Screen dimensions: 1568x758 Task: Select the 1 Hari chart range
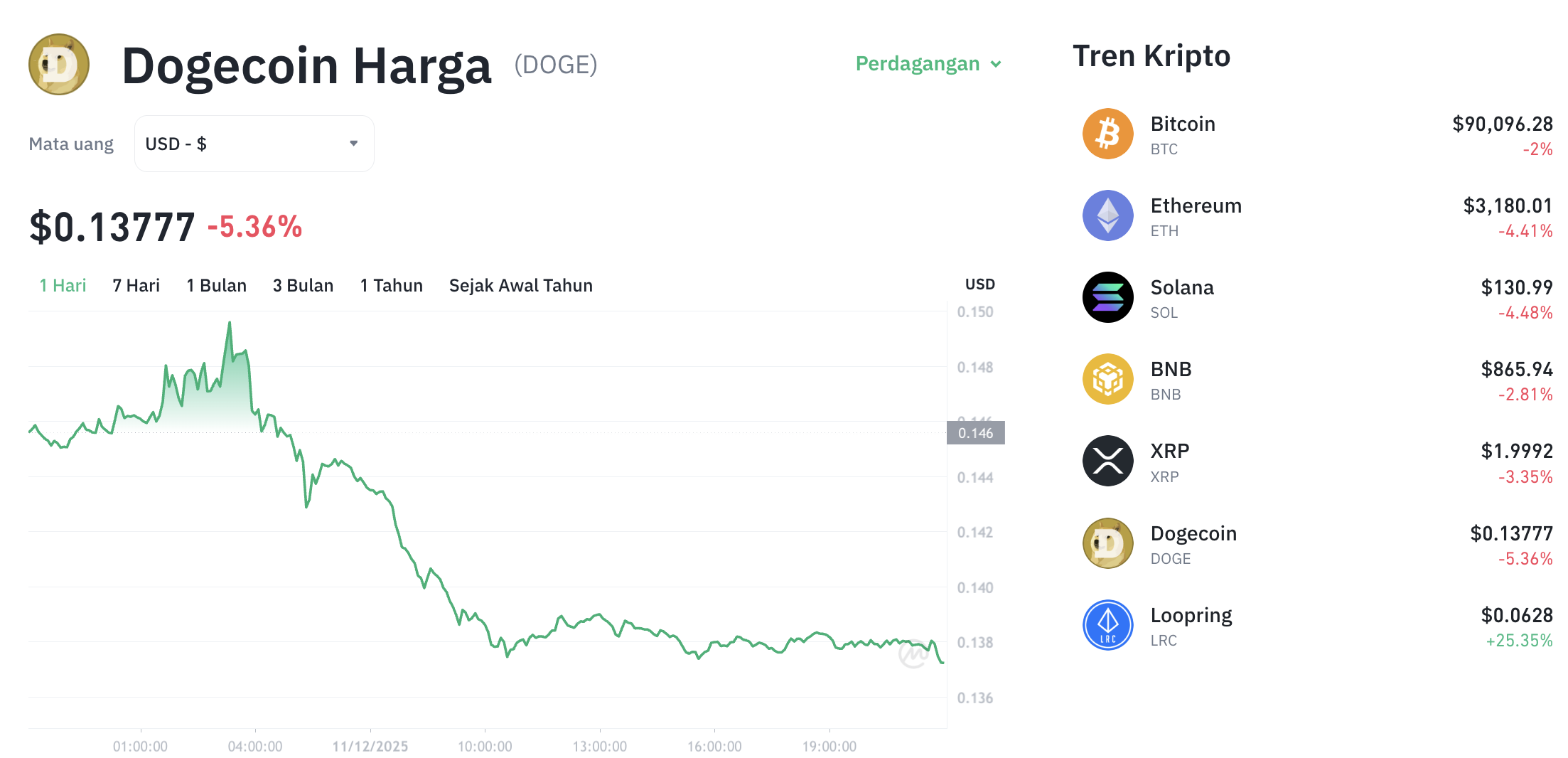(63, 285)
